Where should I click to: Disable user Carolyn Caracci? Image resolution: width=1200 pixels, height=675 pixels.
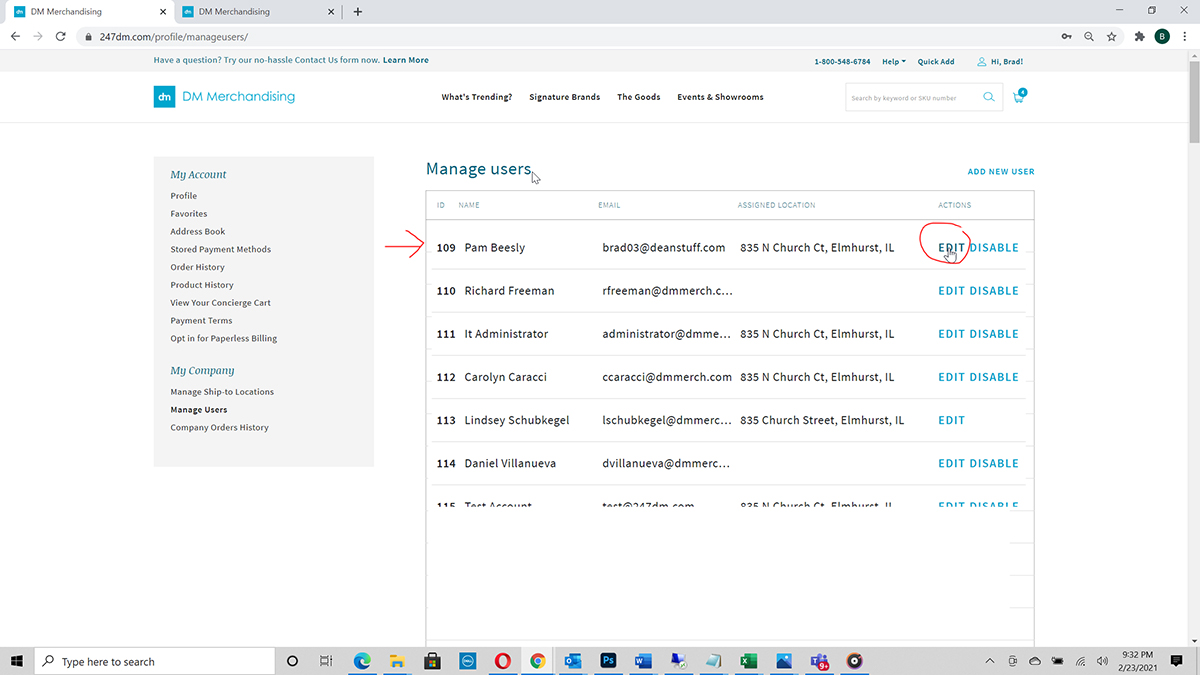point(994,377)
